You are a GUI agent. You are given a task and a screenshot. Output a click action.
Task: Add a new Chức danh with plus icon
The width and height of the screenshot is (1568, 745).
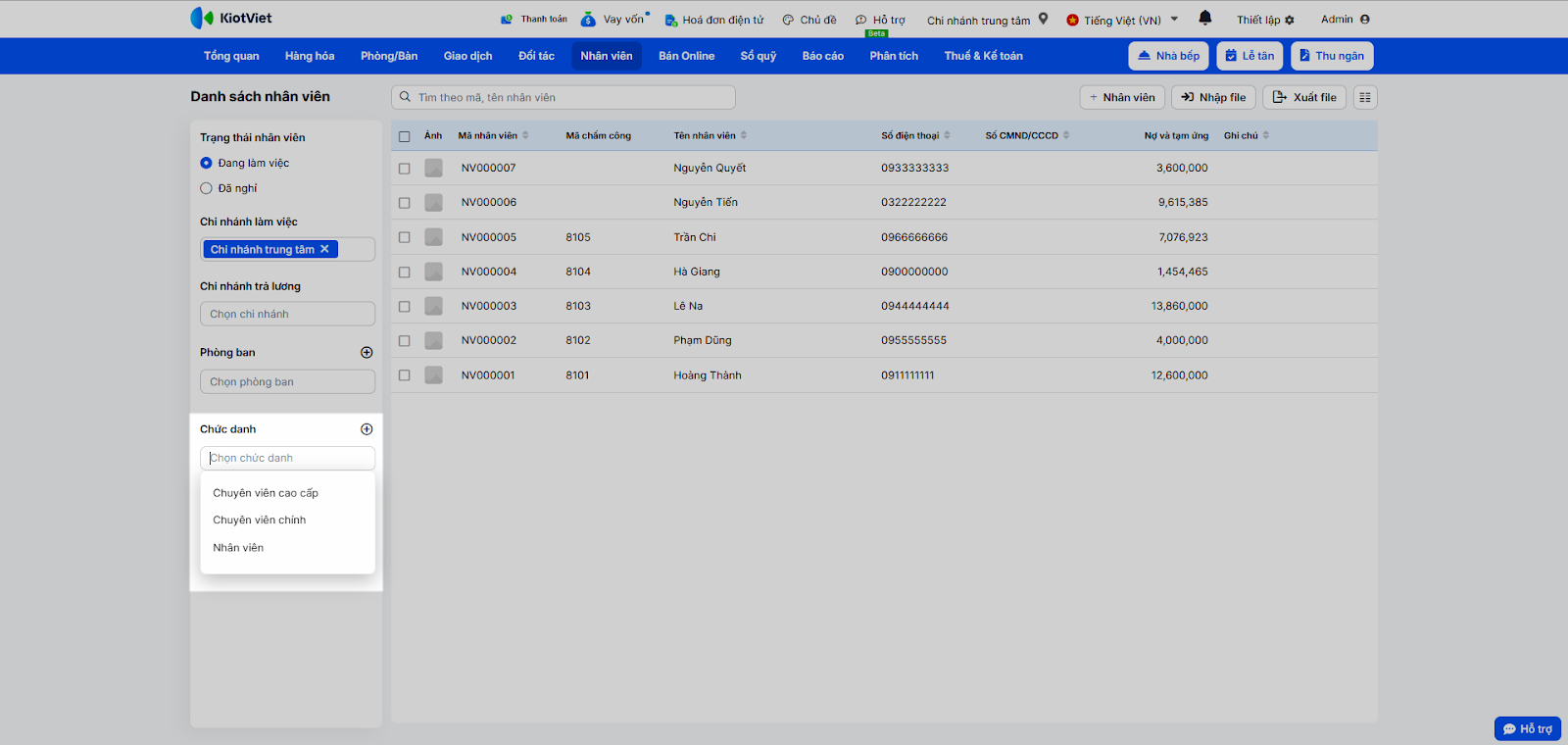(x=367, y=429)
